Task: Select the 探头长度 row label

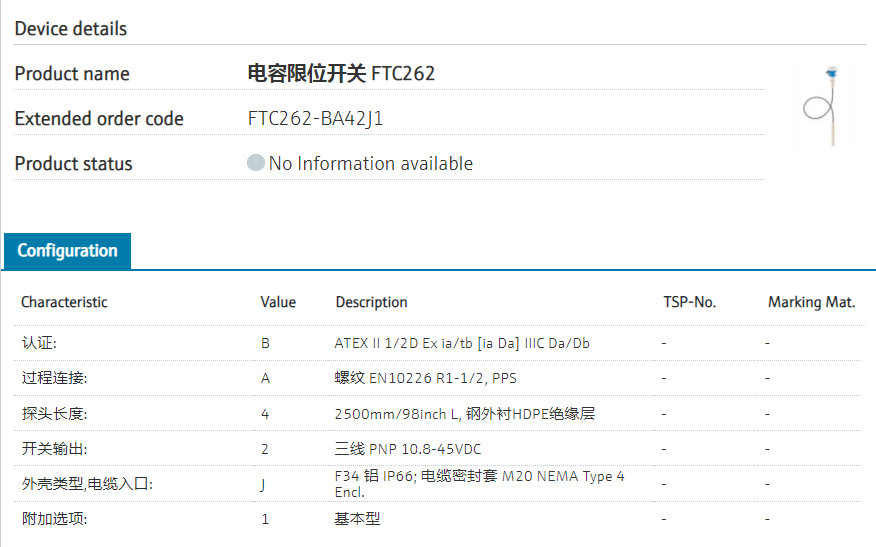Action: 54,413
